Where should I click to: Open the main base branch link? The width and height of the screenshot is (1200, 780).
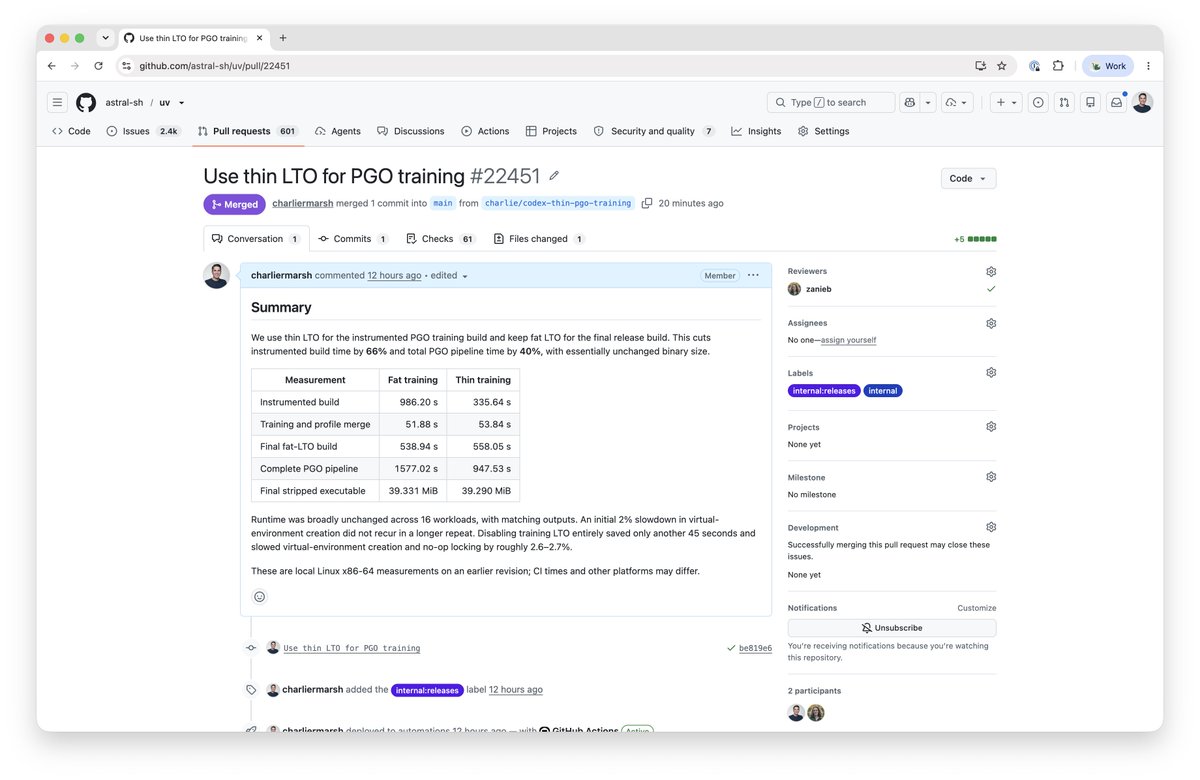[442, 203]
